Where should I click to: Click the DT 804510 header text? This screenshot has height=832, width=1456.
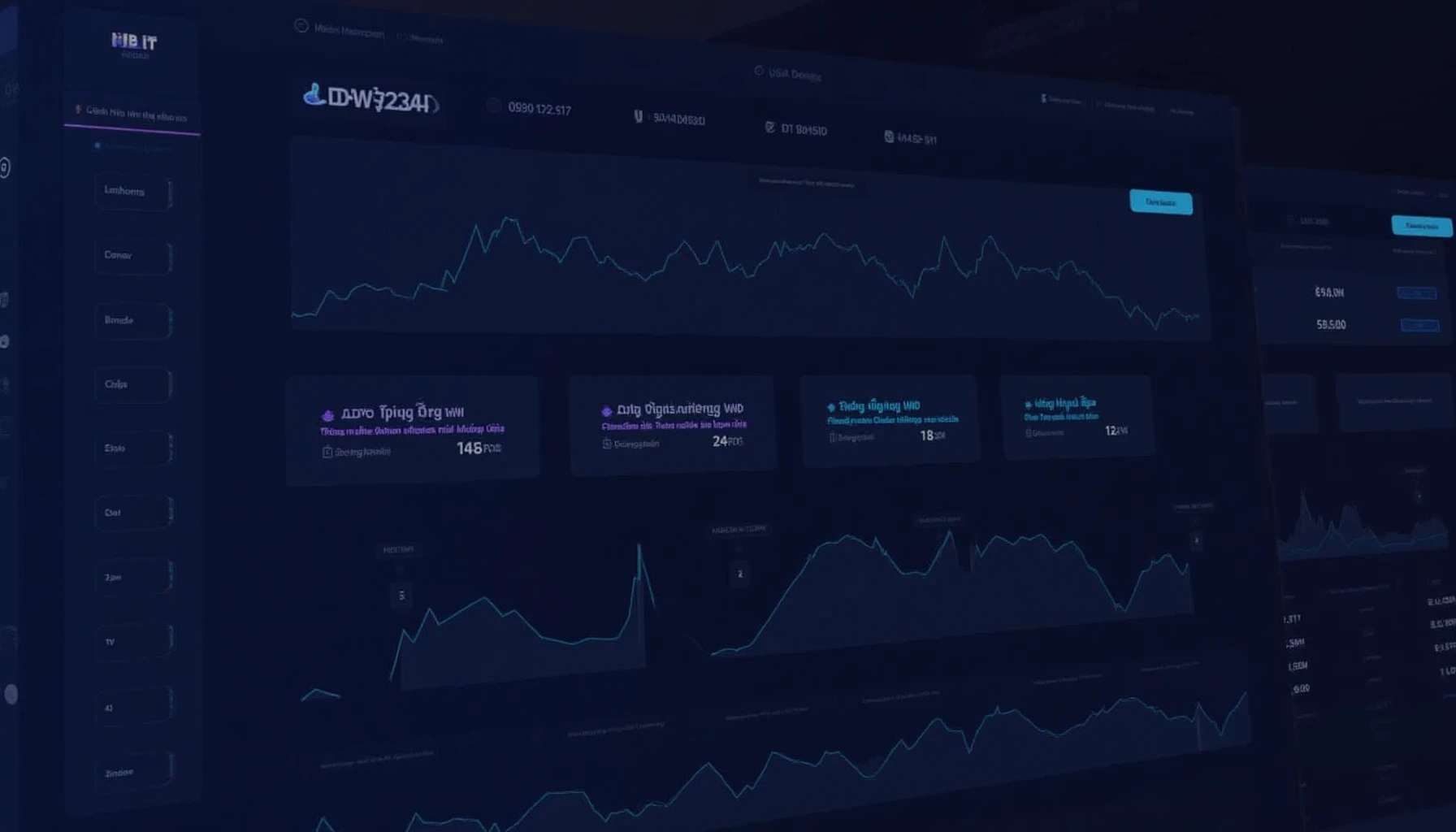coord(804,129)
